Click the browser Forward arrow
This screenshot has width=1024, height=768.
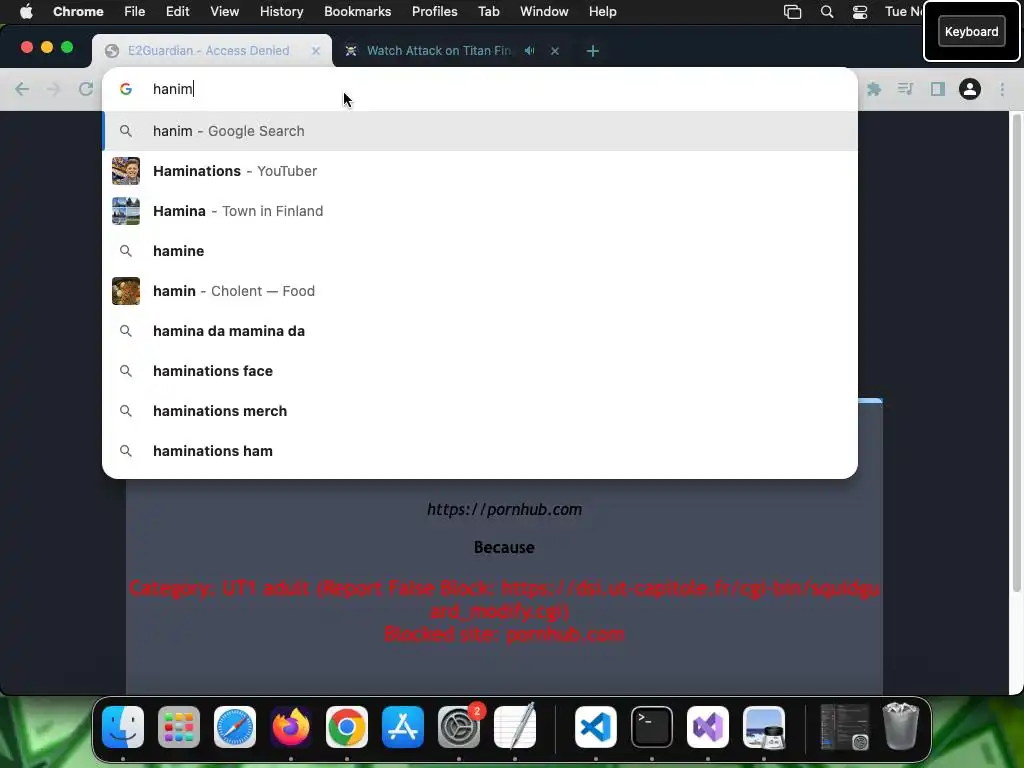point(54,89)
